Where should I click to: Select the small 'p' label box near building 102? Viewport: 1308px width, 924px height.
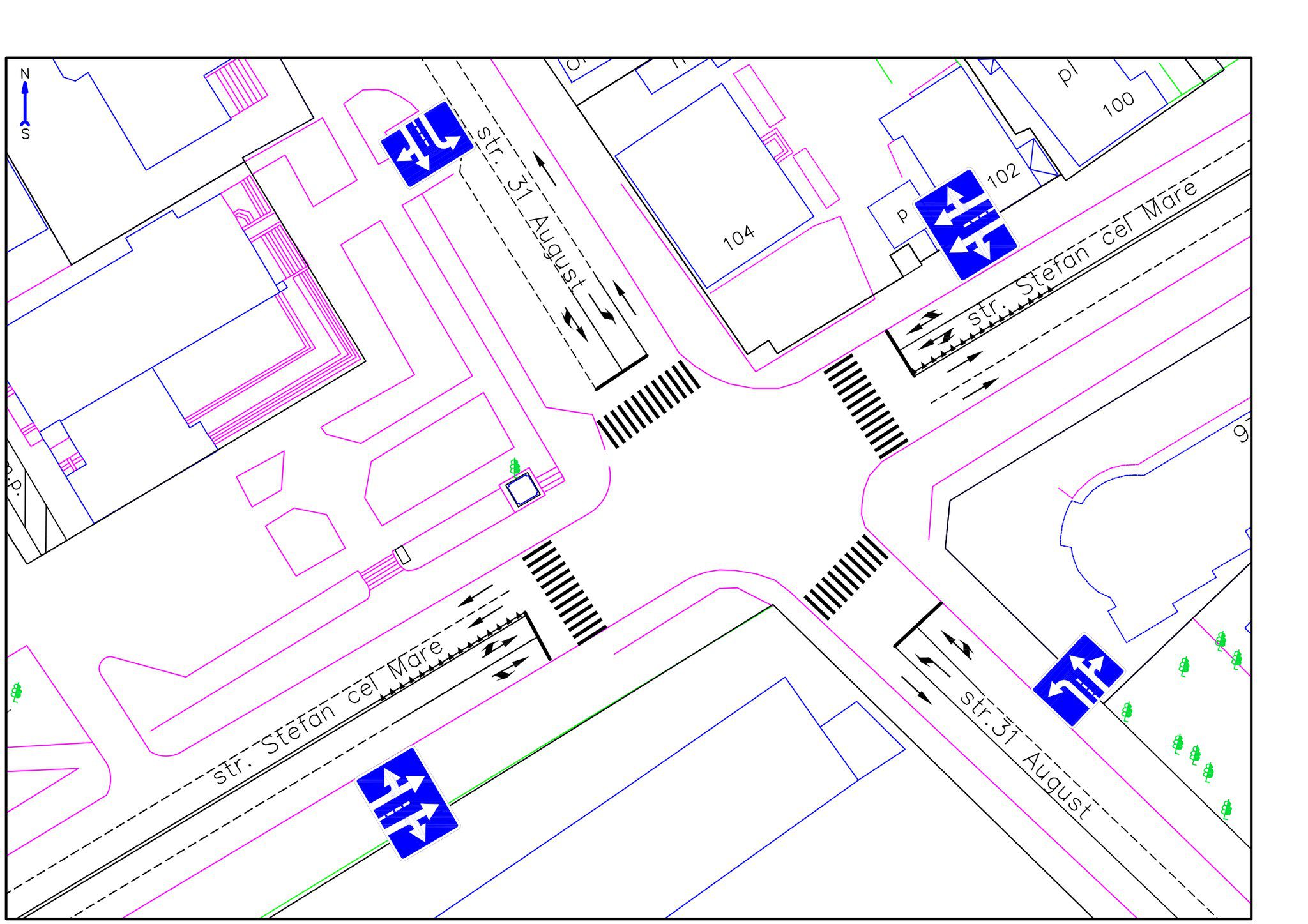click(902, 215)
